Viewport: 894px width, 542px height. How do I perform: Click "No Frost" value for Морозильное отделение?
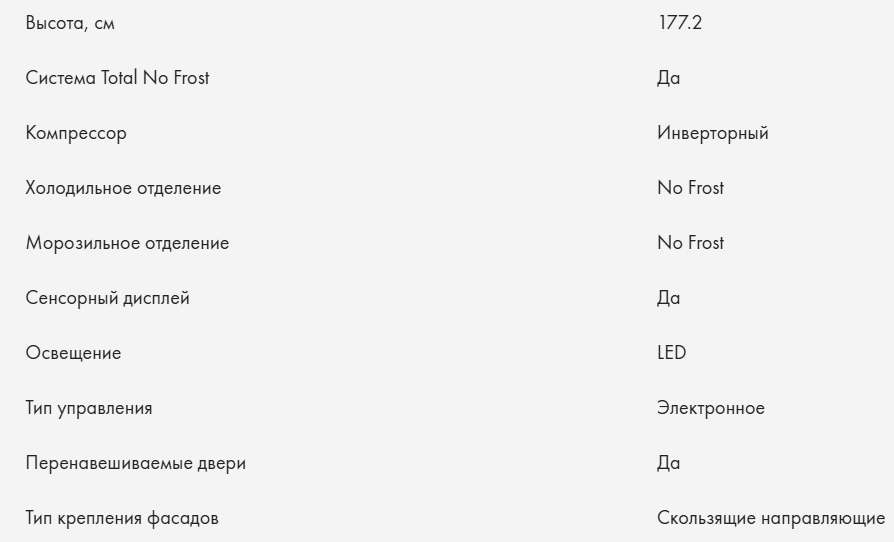[x=691, y=243]
